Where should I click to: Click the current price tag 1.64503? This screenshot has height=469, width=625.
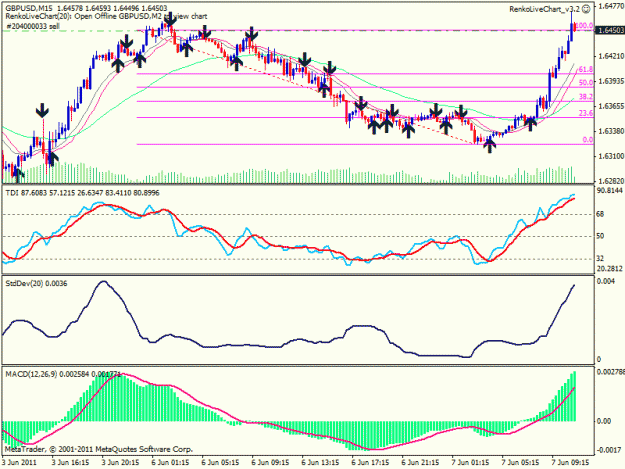coord(609,30)
